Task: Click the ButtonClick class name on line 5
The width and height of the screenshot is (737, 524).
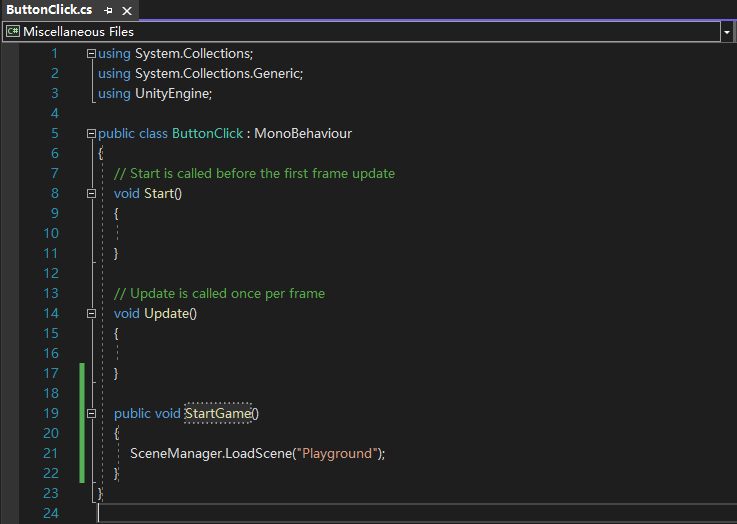Action: (x=207, y=133)
